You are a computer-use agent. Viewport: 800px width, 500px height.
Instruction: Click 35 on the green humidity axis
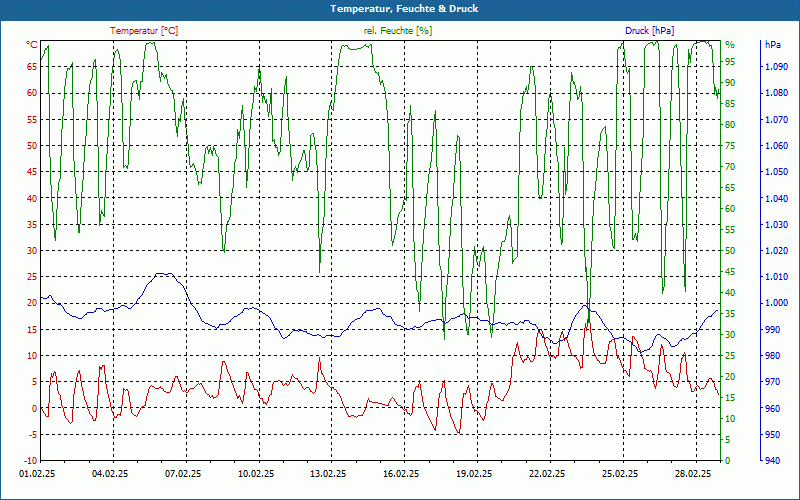click(x=730, y=314)
